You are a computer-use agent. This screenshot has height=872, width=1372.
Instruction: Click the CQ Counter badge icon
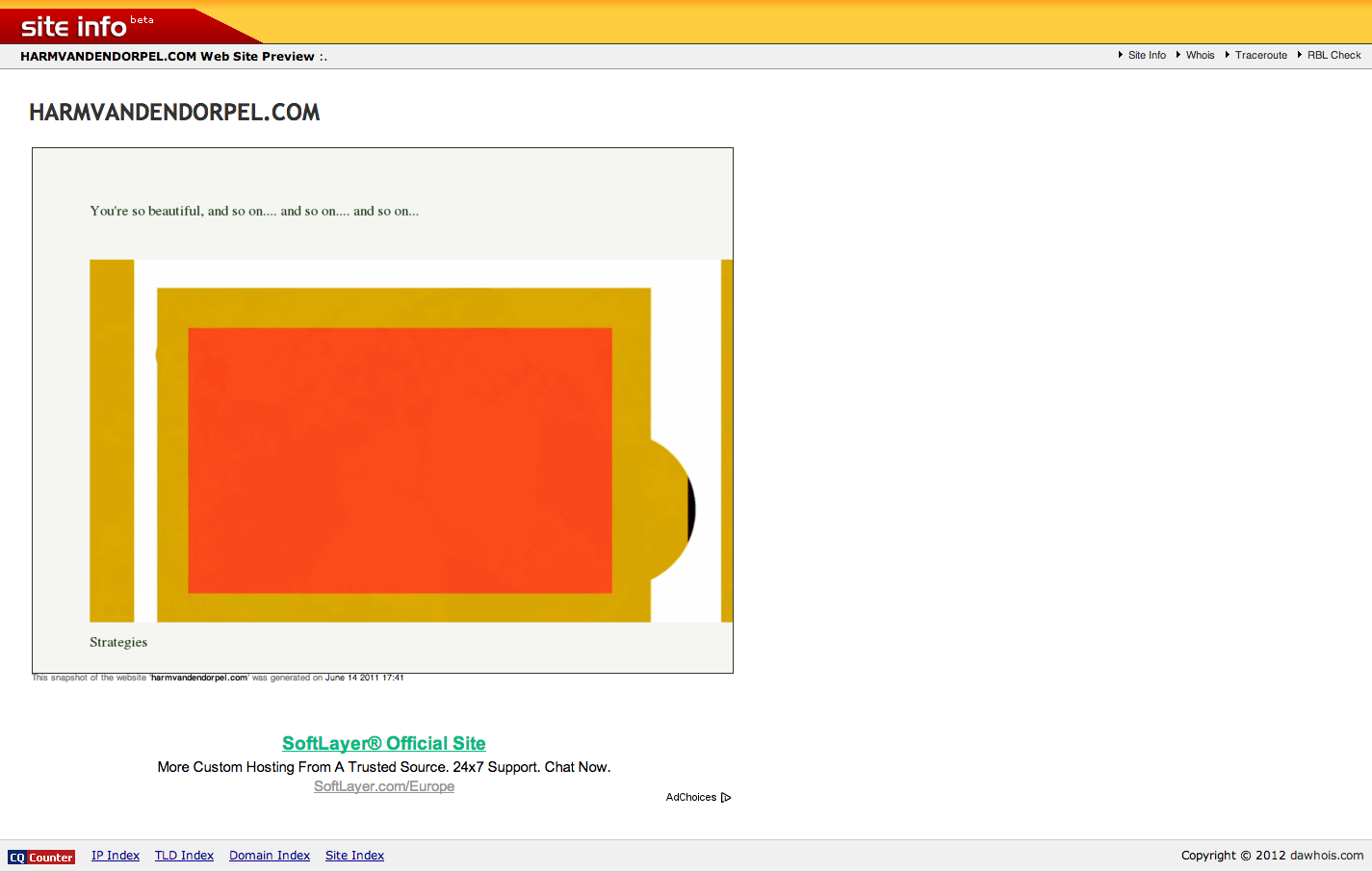[41, 857]
